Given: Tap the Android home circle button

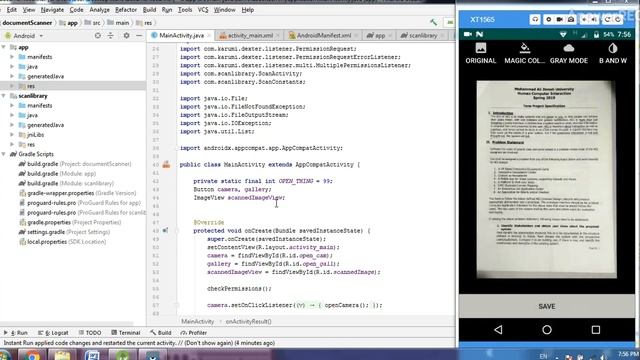Looking at the screenshot, I should pyautogui.click(x=547, y=329).
